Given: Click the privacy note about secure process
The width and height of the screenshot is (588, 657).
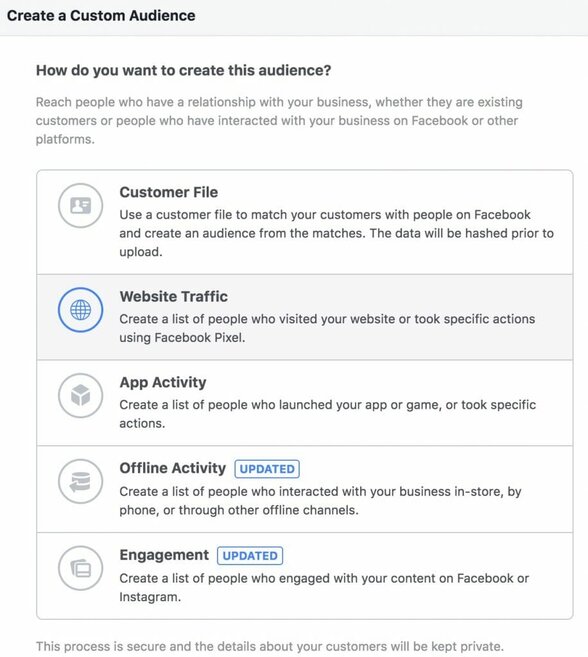Looking at the screenshot, I should (269, 646).
